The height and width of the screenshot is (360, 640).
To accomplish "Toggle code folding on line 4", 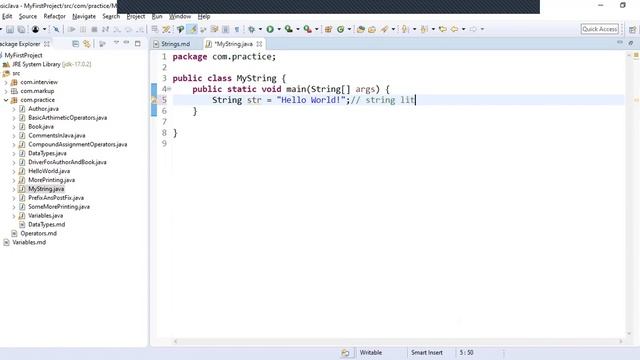I will click(169, 89).
